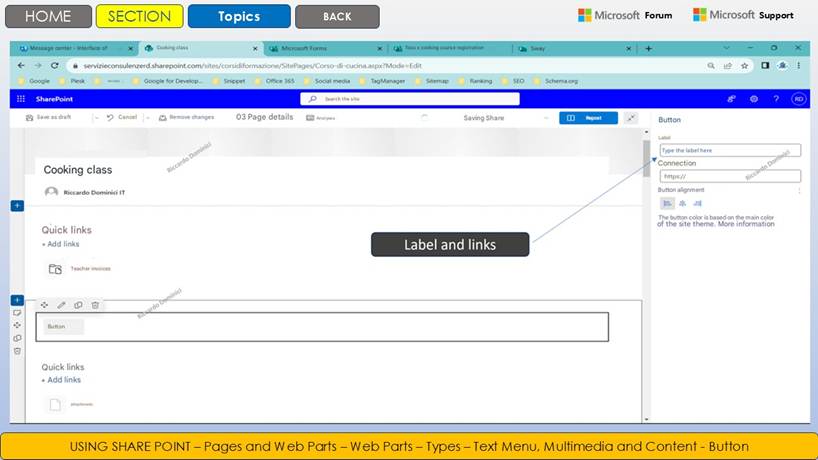Click the Button placeholder in the web part
818x460 pixels.
click(63, 326)
